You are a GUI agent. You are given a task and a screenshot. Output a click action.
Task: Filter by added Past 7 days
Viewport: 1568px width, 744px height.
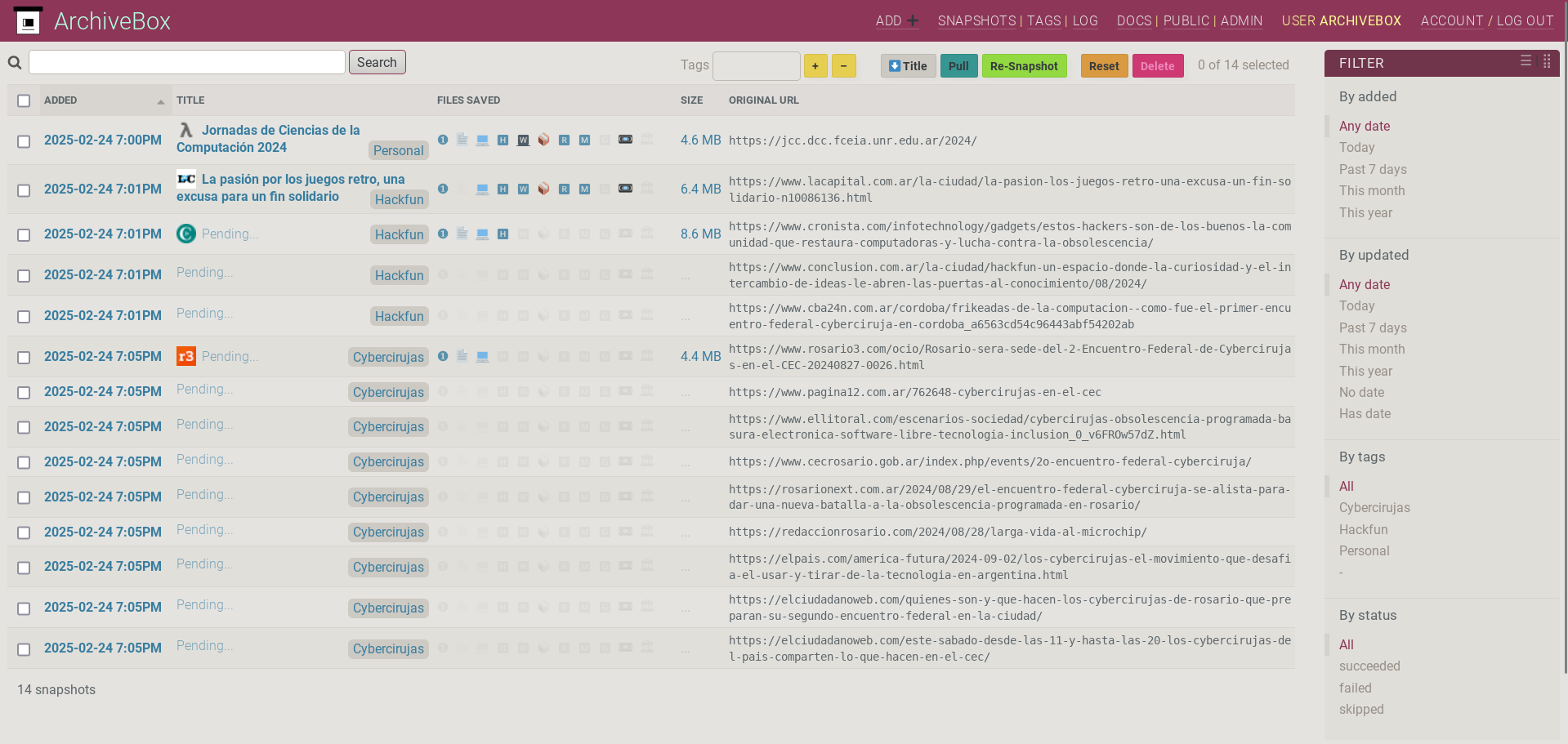[x=1373, y=170]
